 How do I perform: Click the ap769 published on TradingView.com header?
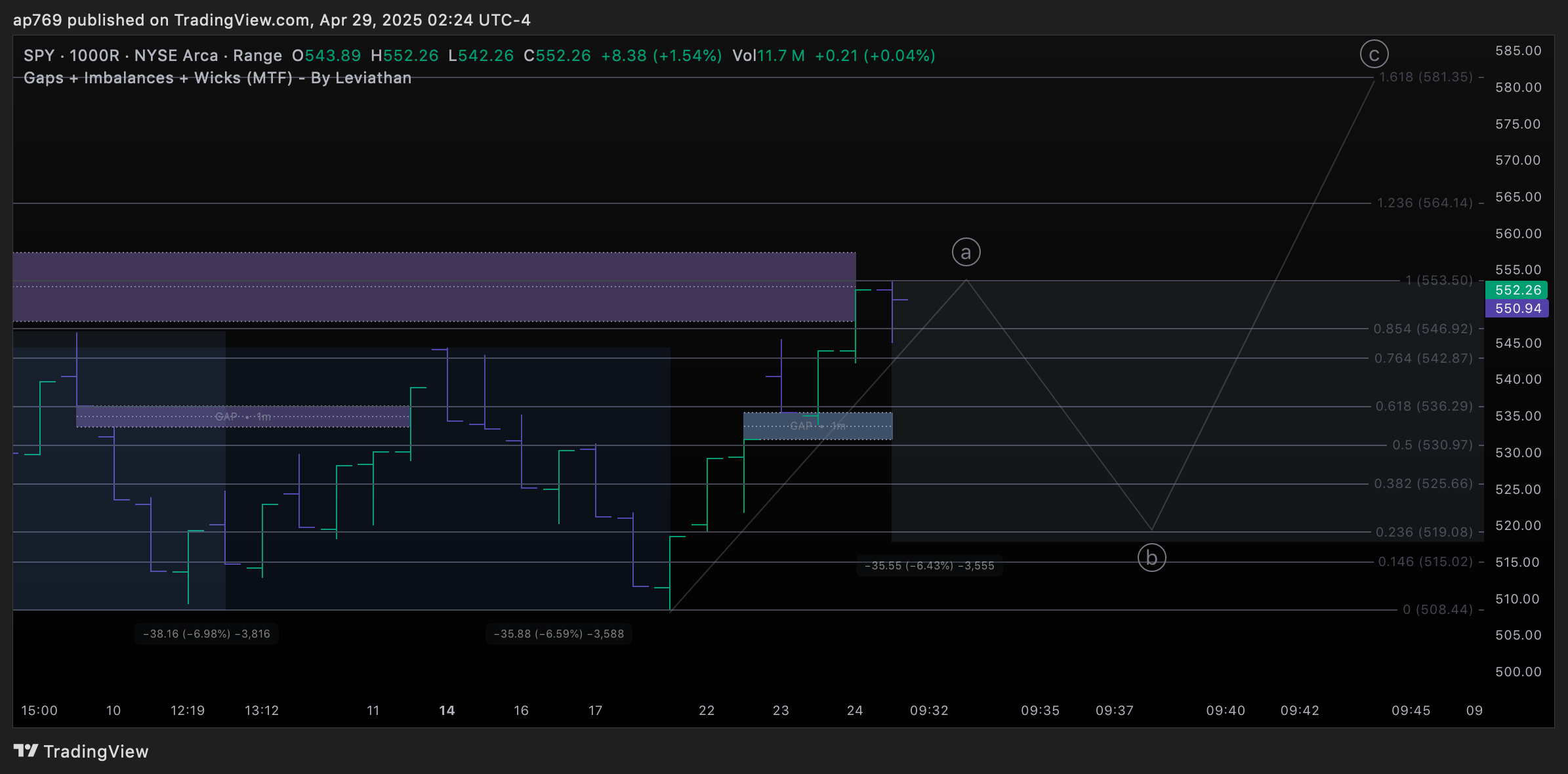(x=272, y=20)
